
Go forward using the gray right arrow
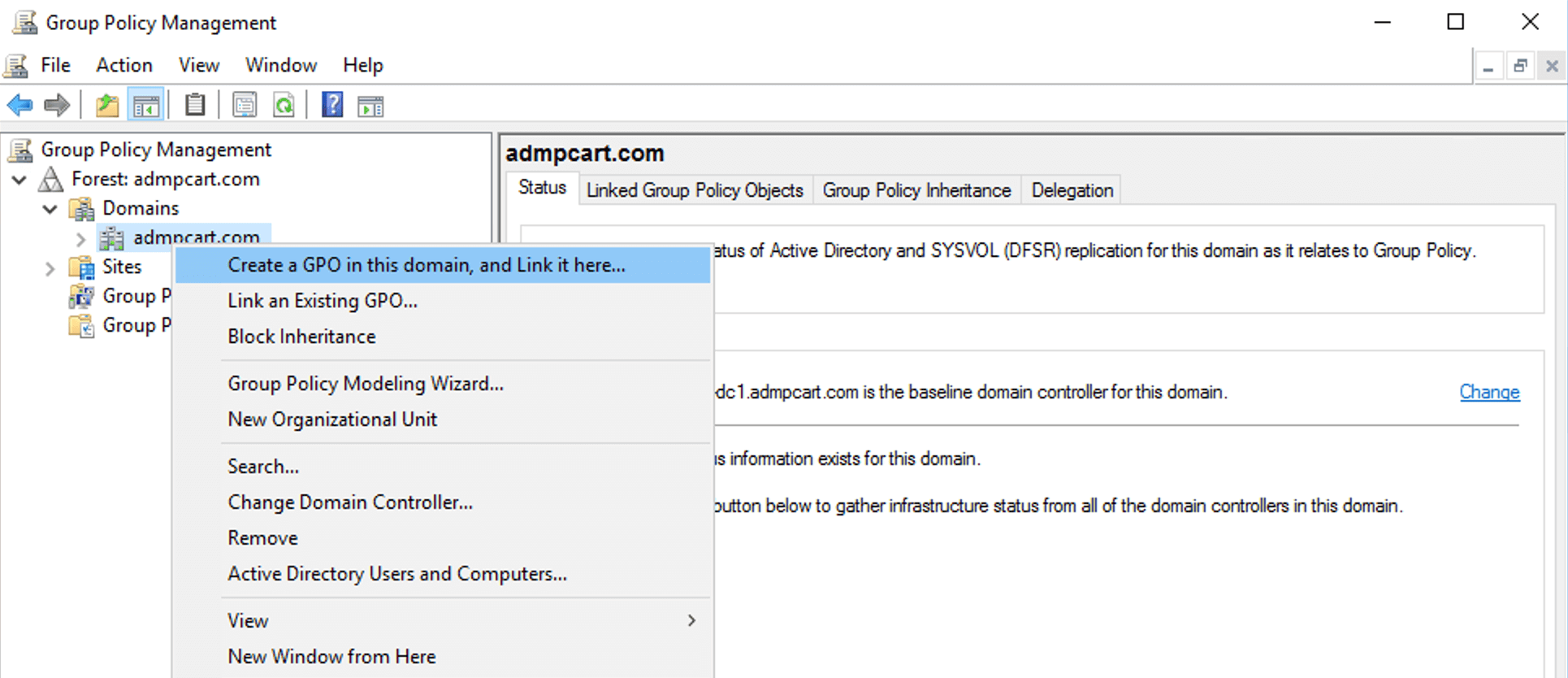point(57,106)
